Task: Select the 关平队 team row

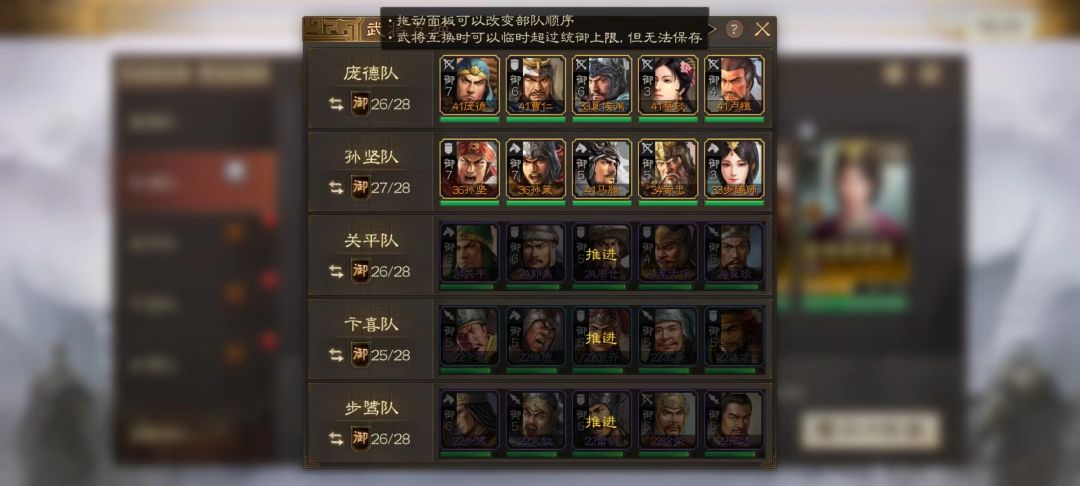Action: coord(540,255)
